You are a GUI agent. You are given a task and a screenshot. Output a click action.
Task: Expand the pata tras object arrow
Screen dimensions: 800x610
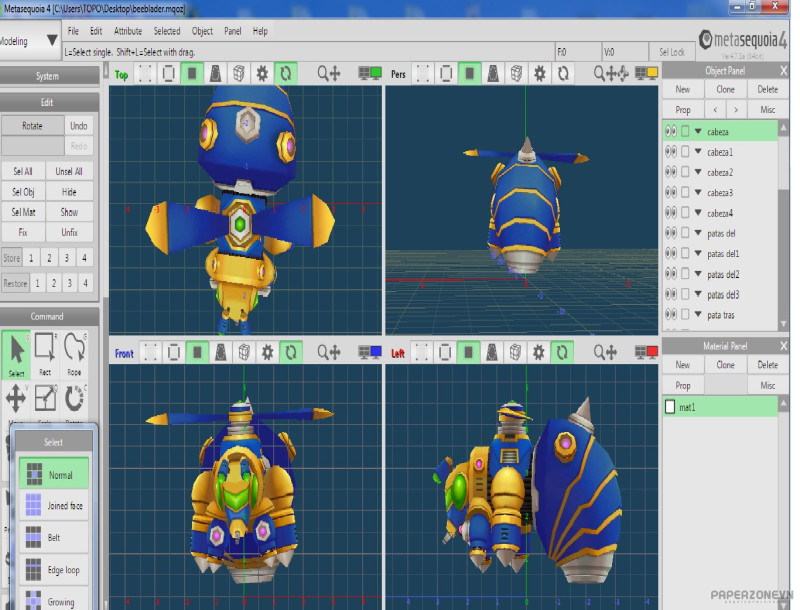pyautogui.click(x=698, y=315)
